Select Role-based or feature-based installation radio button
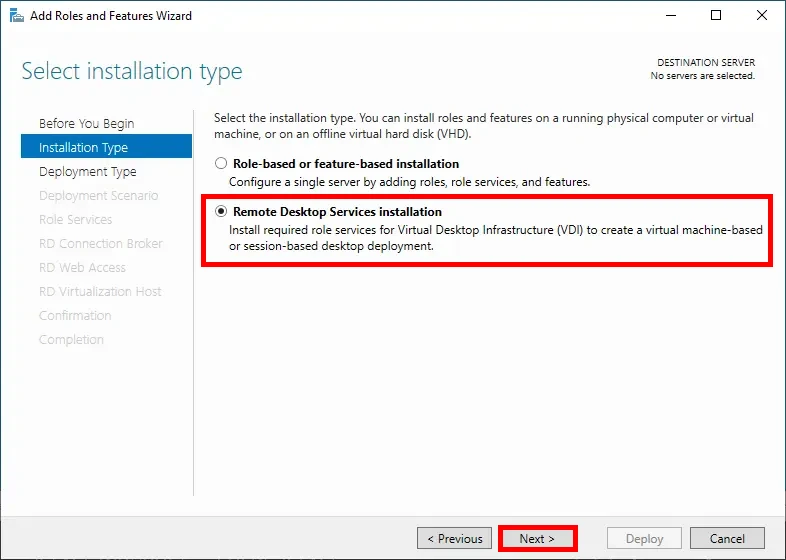Viewport: 786px width, 560px height. (x=221, y=164)
